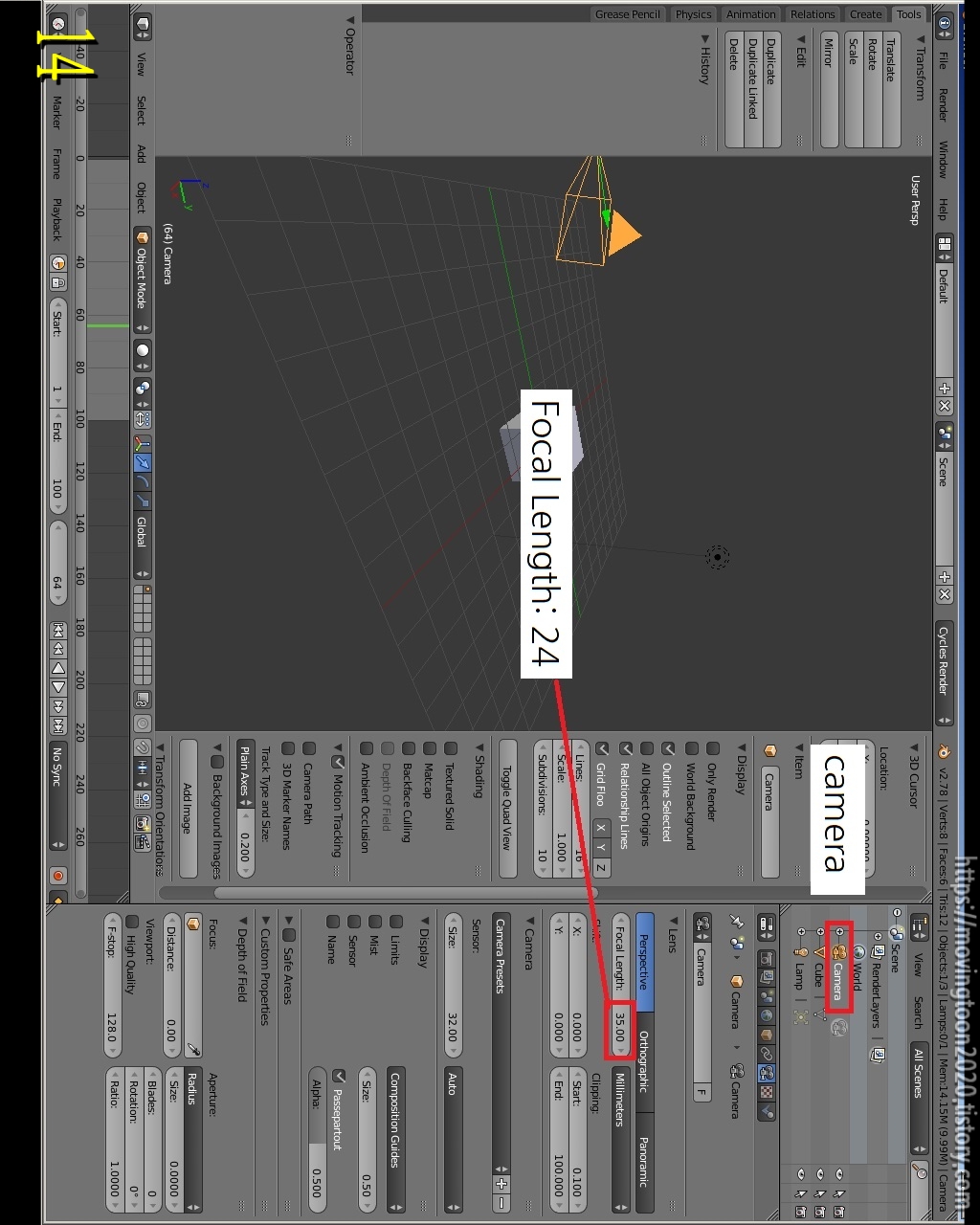The image size is (980, 1225).
Task: Click the timeline End frame field
Action: pos(58,459)
